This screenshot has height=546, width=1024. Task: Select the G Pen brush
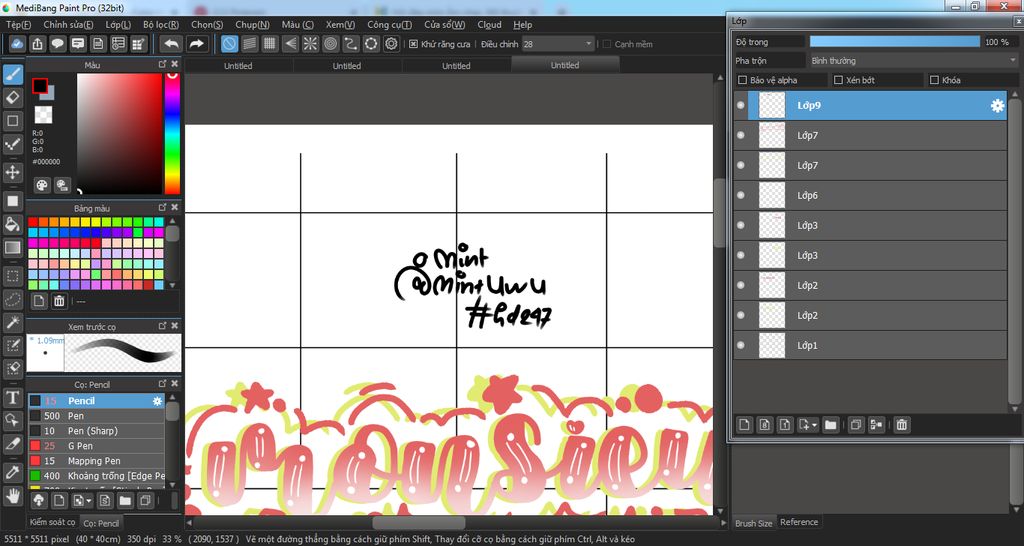click(96, 446)
